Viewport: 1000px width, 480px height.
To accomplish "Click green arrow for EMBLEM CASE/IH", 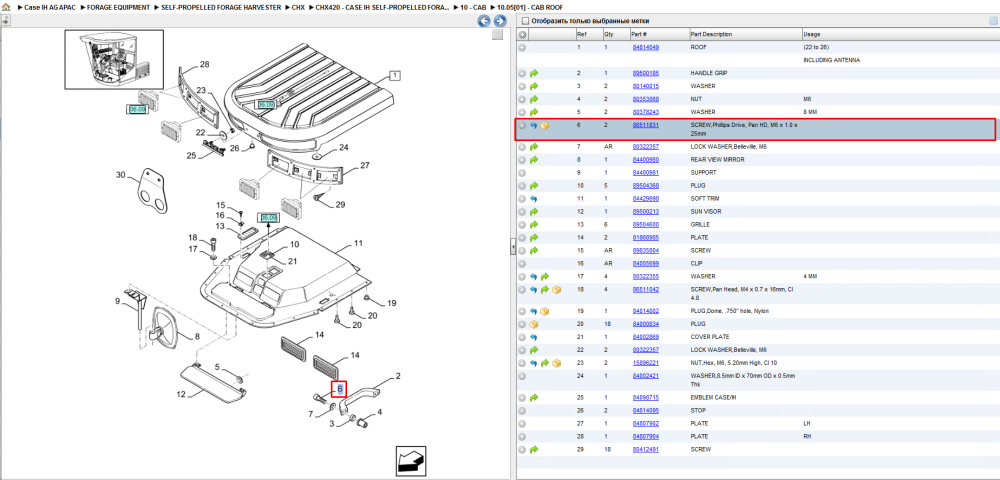I will click(534, 398).
